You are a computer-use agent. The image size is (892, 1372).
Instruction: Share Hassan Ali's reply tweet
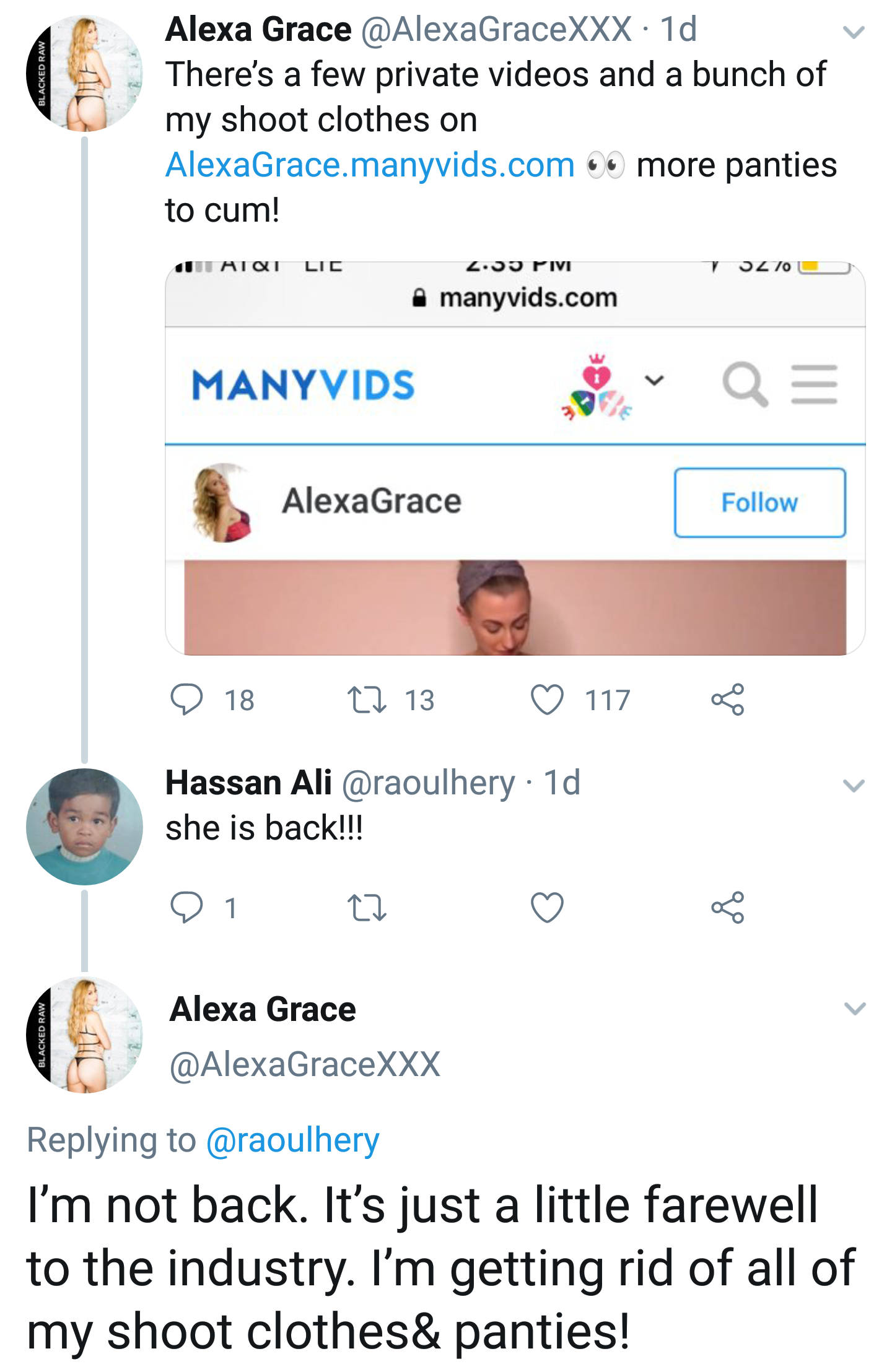(727, 908)
